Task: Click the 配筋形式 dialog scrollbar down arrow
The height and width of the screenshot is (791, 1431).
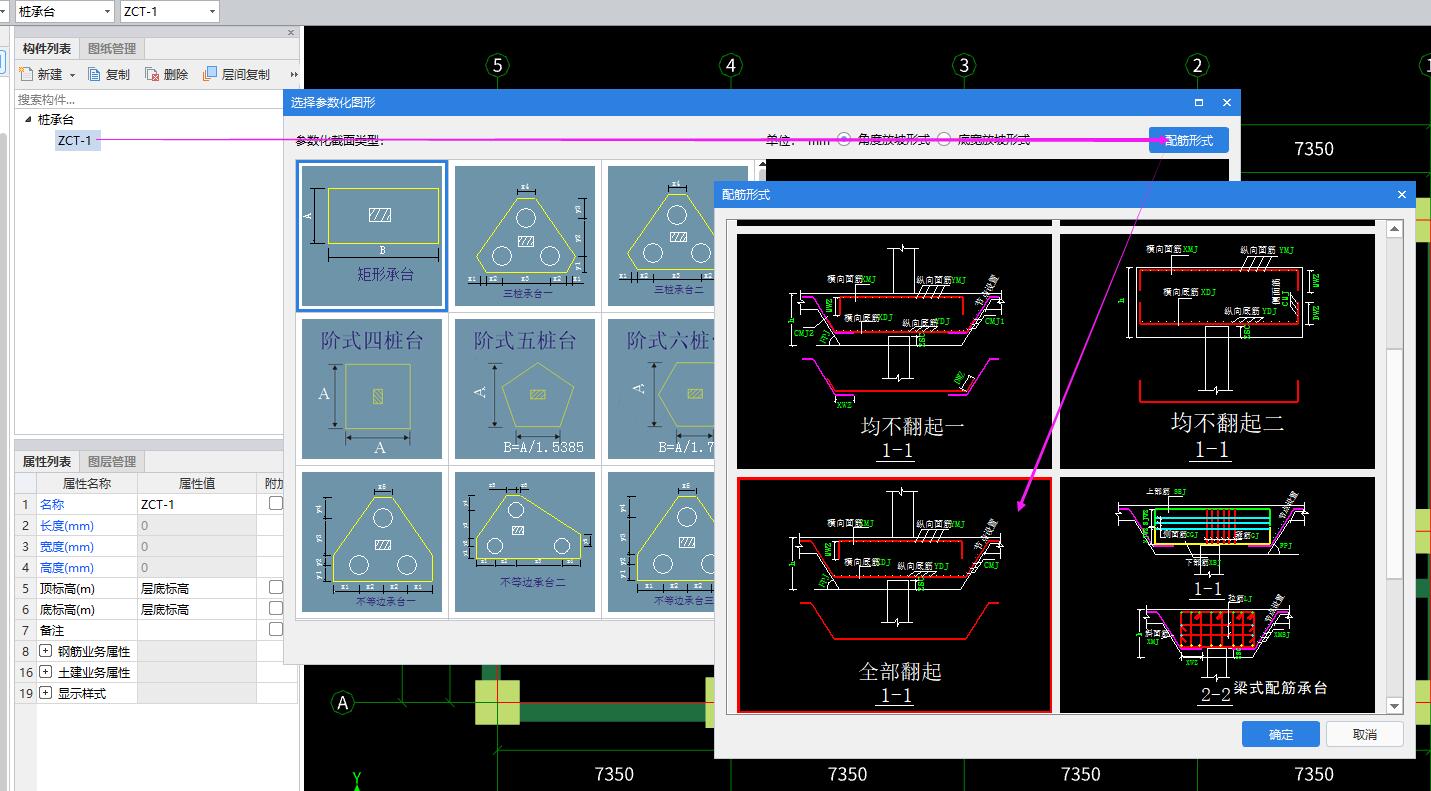Action: coord(1395,706)
